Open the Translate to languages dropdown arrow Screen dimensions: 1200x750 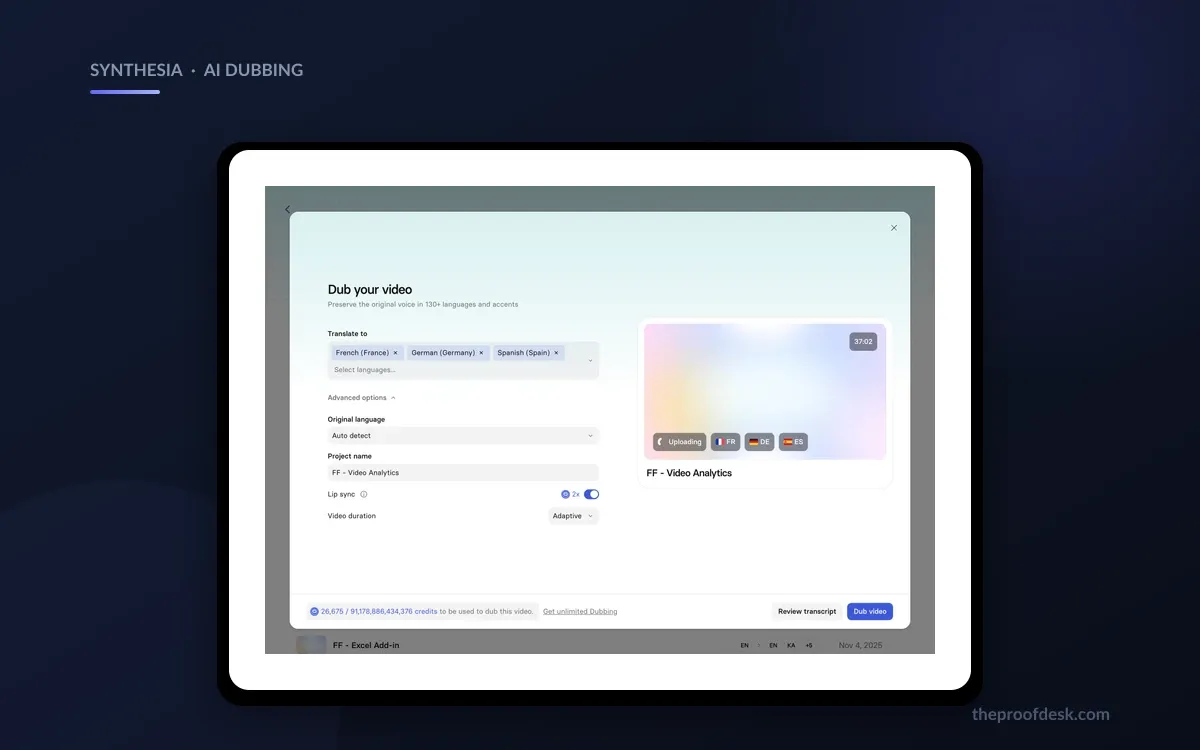click(x=590, y=361)
